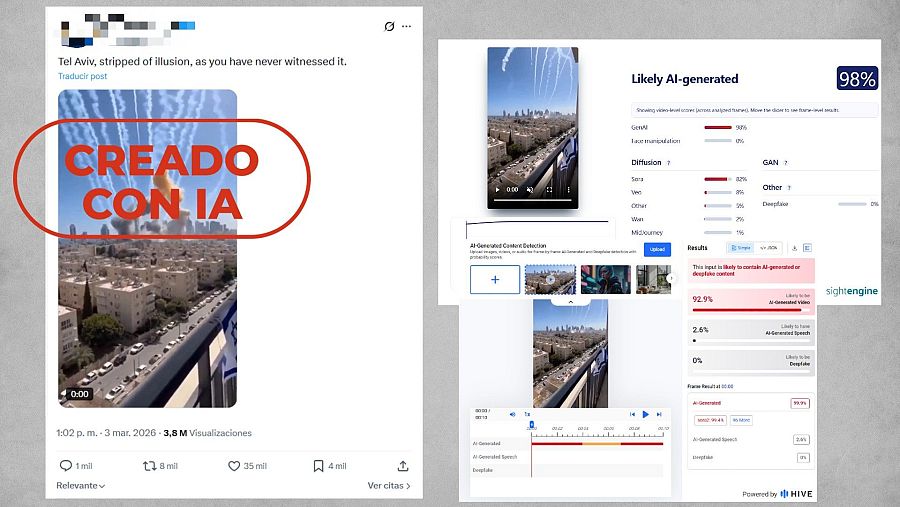Click the 2.6% AI-Generated Speech score card

point(751,331)
